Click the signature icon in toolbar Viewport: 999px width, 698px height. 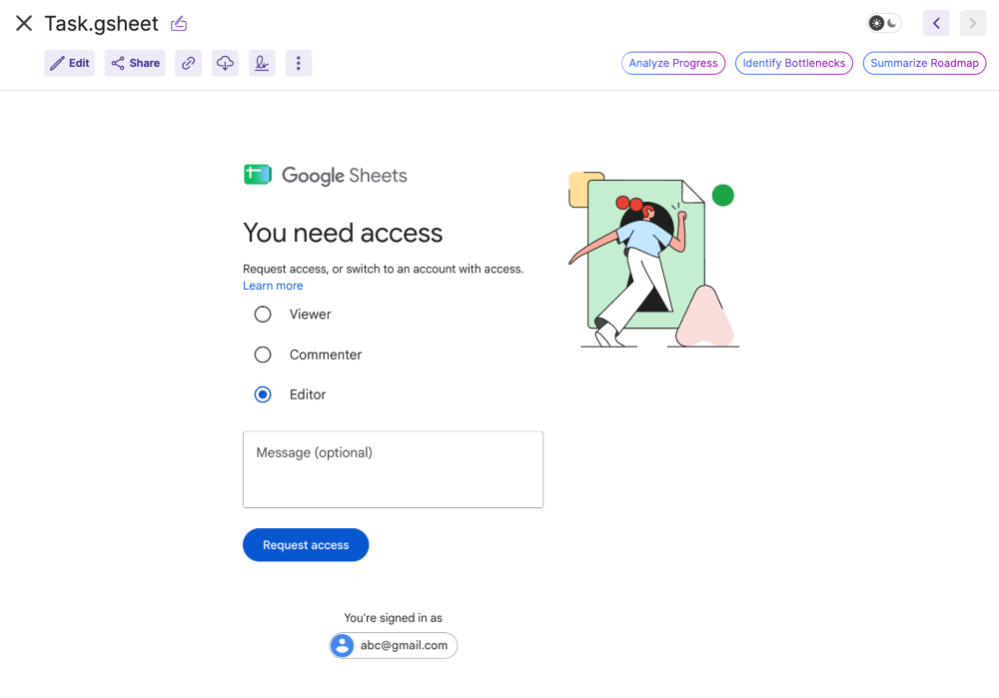tap(262, 63)
